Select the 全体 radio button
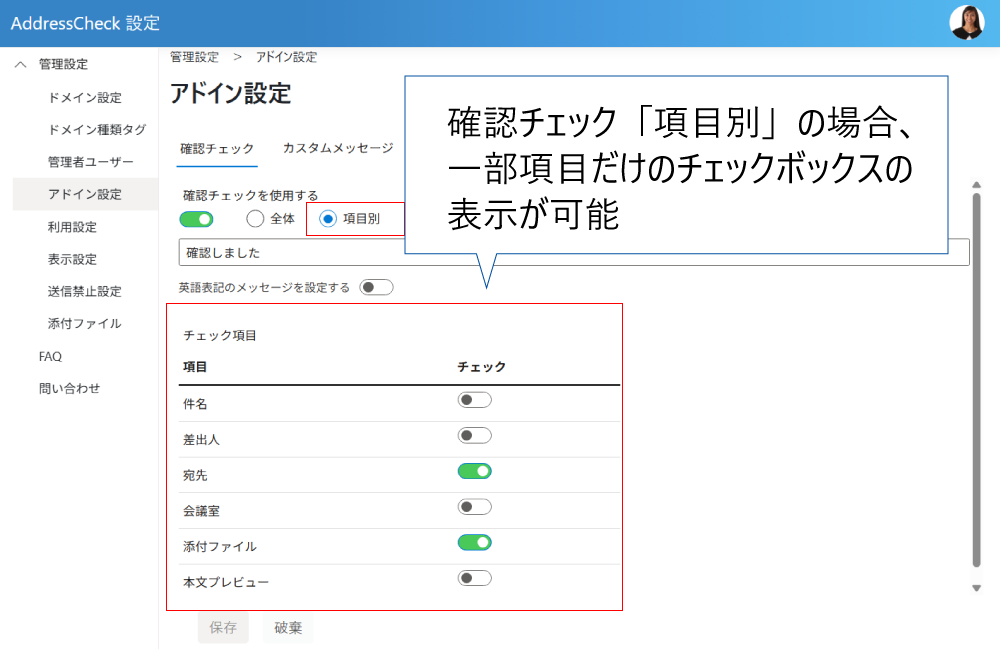 click(x=255, y=219)
